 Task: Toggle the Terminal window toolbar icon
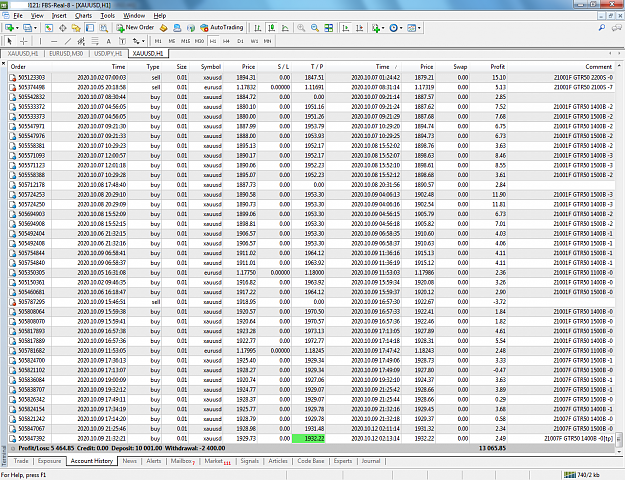click(x=90, y=28)
